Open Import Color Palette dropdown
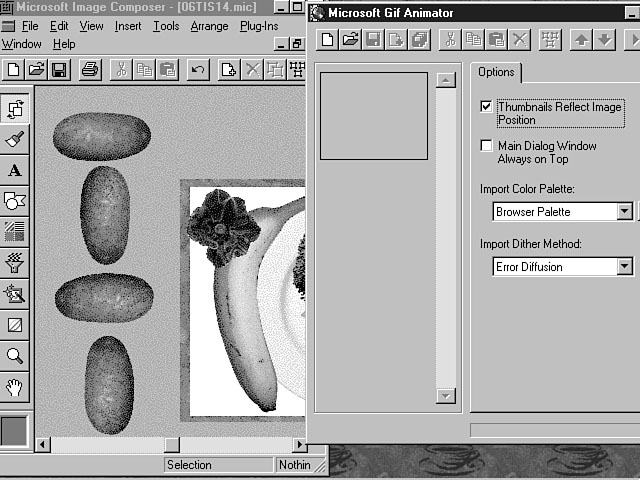The width and height of the screenshot is (640, 480). coord(625,212)
